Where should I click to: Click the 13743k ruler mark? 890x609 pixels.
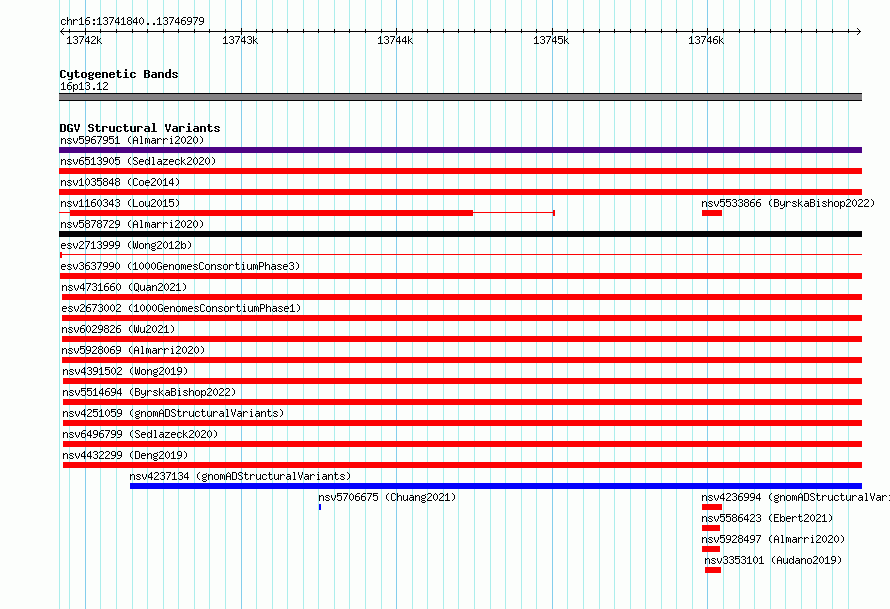[240, 40]
